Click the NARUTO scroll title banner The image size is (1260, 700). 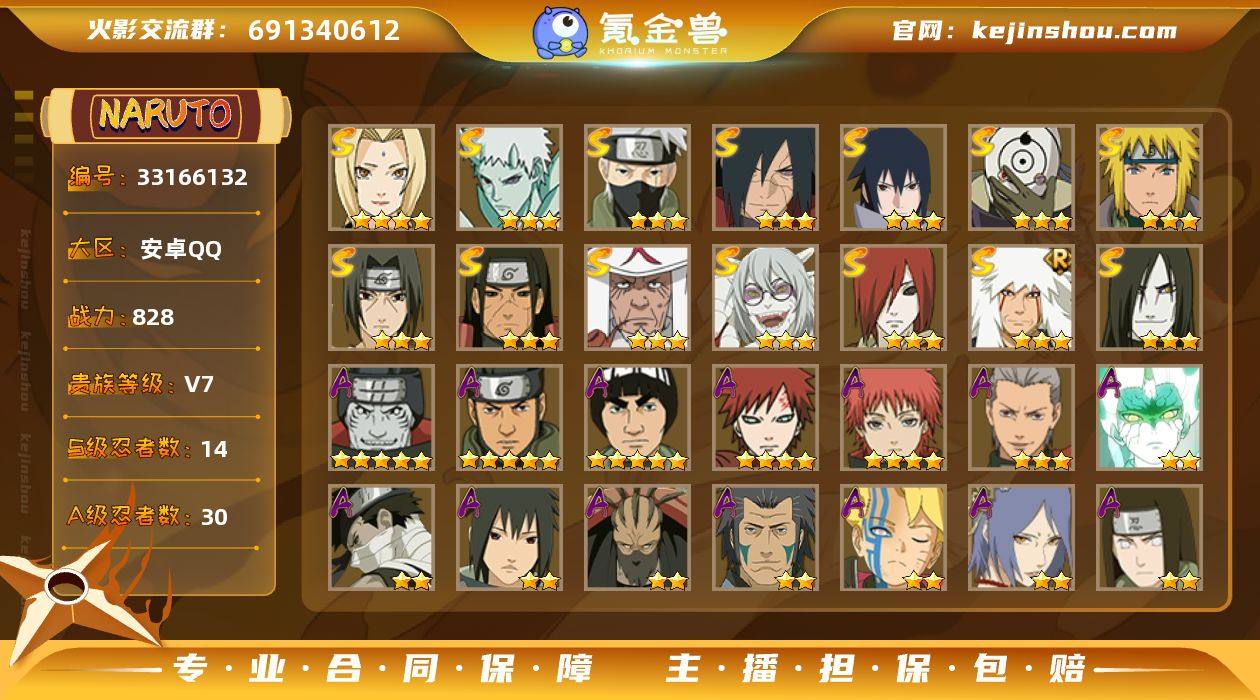[166, 115]
